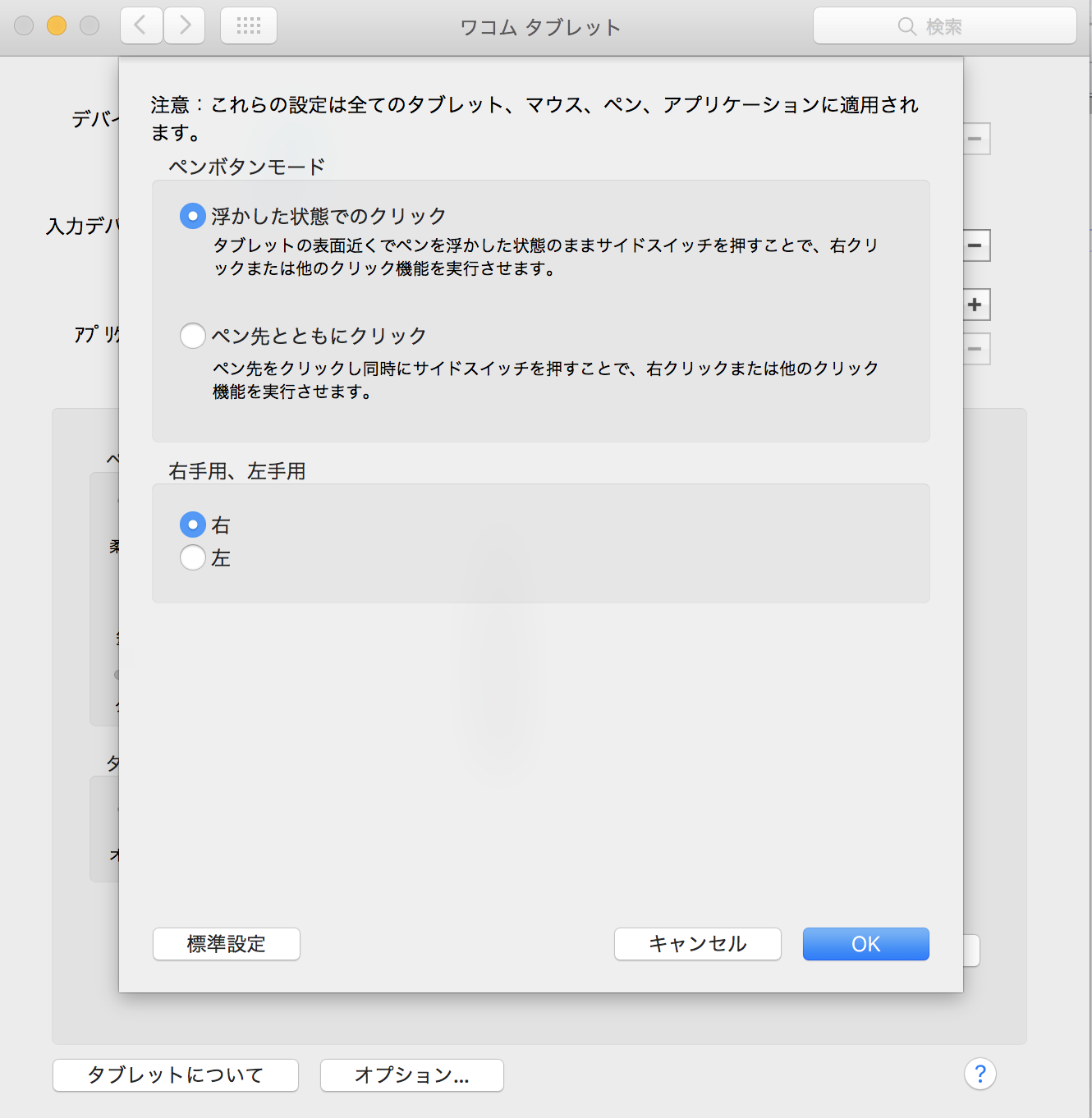The height and width of the screenshot is (1118, 1092).
Task: Minimize the window using the yellow button
Action: click(x=57, y=25)
